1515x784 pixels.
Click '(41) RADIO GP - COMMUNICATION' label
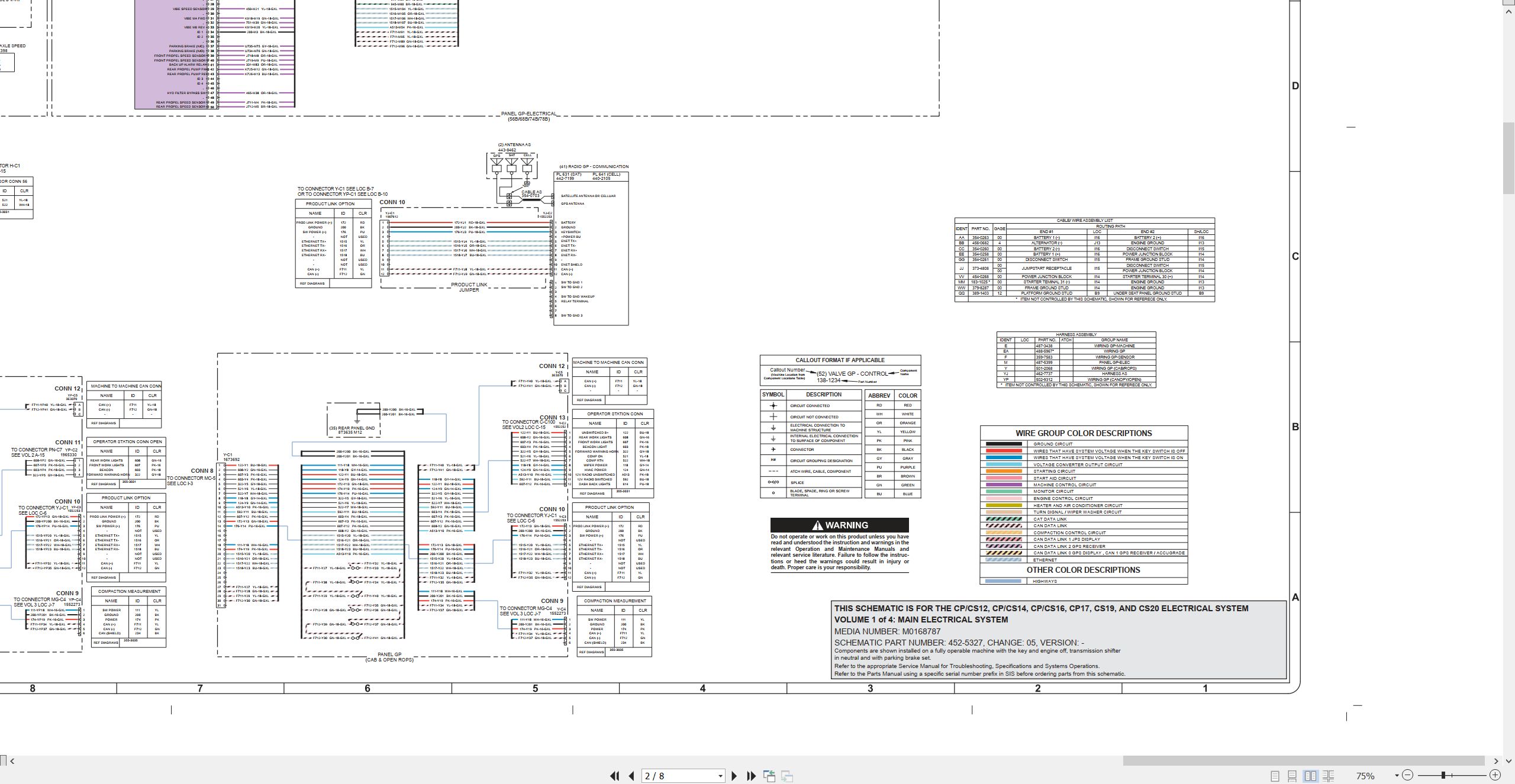594,166
